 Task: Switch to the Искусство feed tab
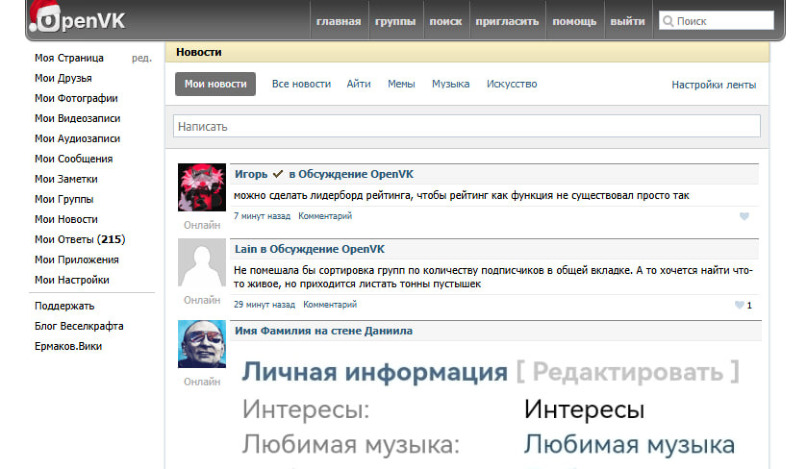tap(512, 84)
